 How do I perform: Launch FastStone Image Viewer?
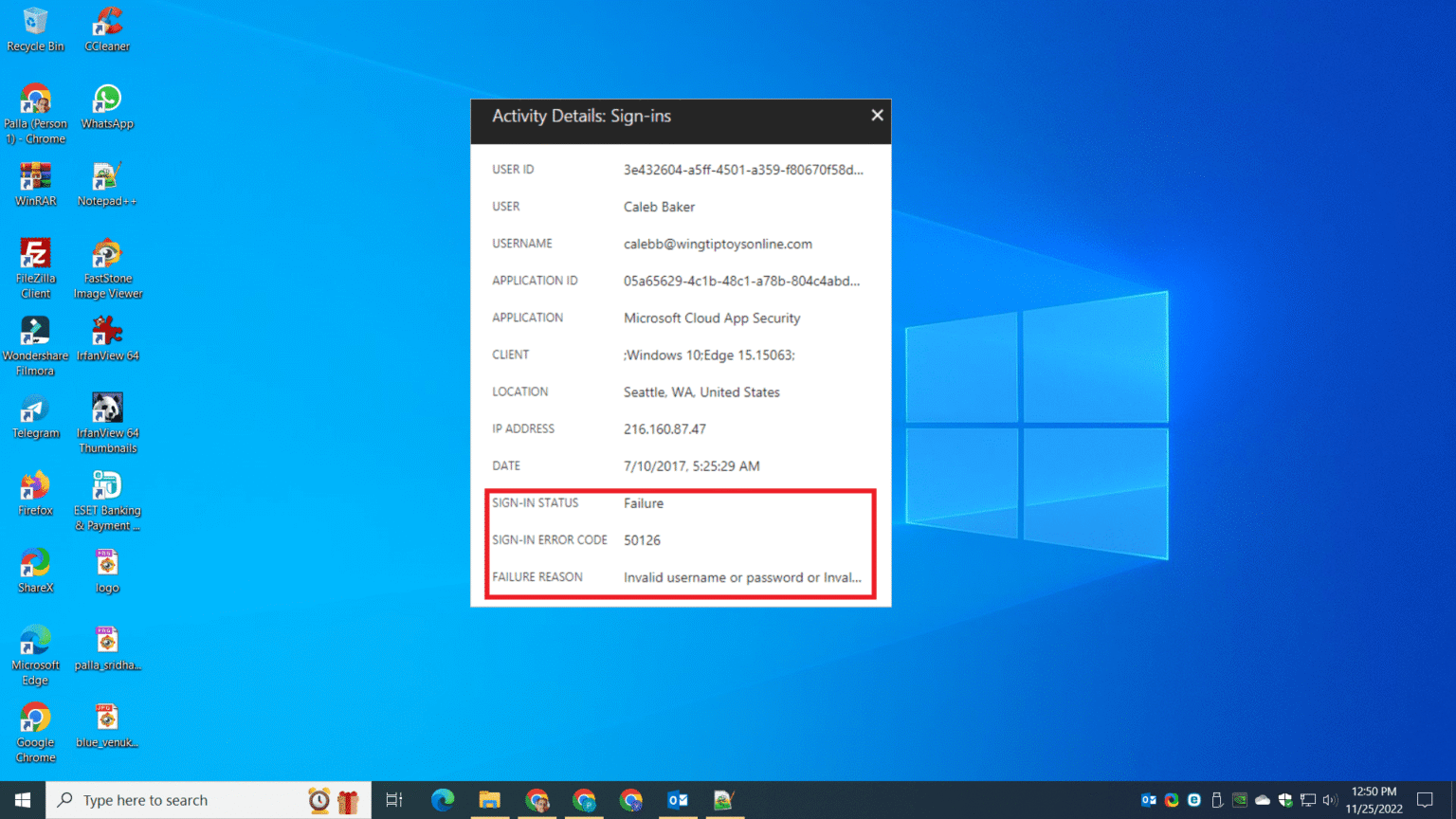tap(106, 254)
